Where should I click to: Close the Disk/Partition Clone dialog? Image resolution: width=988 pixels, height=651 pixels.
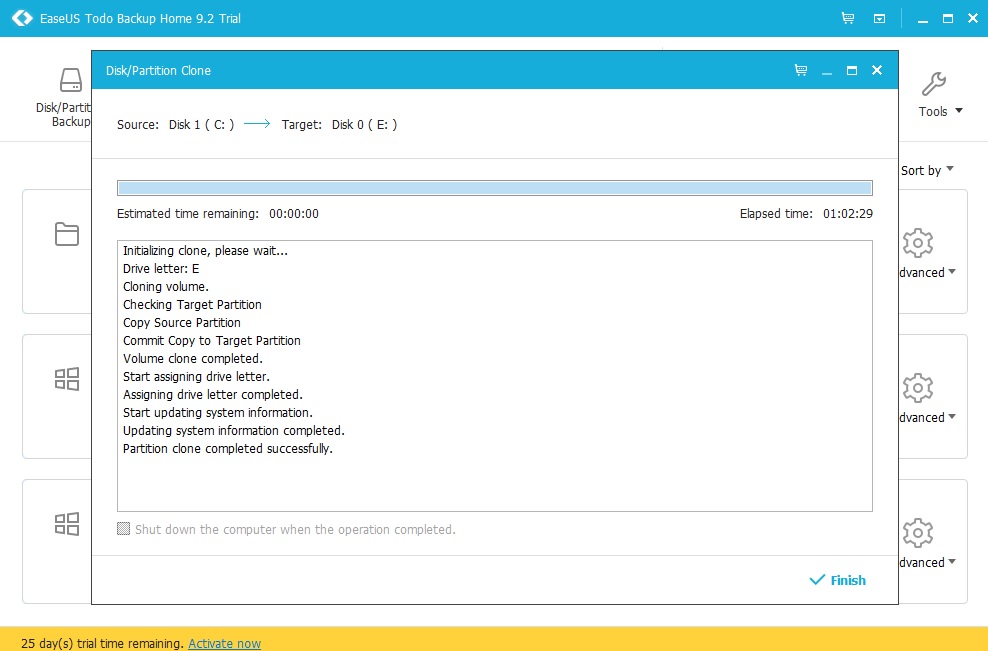coord(877,70)
